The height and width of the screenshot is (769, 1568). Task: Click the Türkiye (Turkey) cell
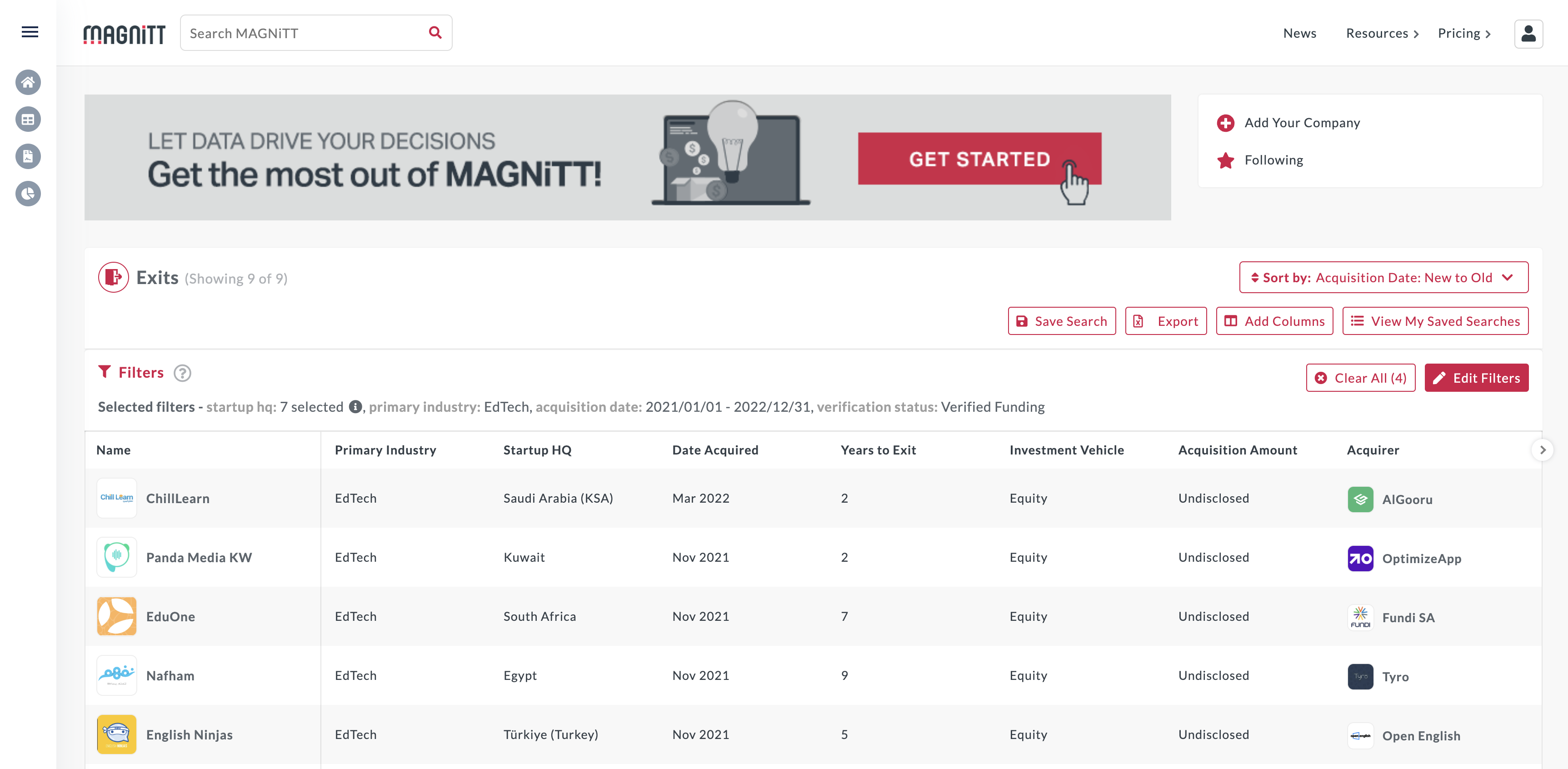pos(550,734)
